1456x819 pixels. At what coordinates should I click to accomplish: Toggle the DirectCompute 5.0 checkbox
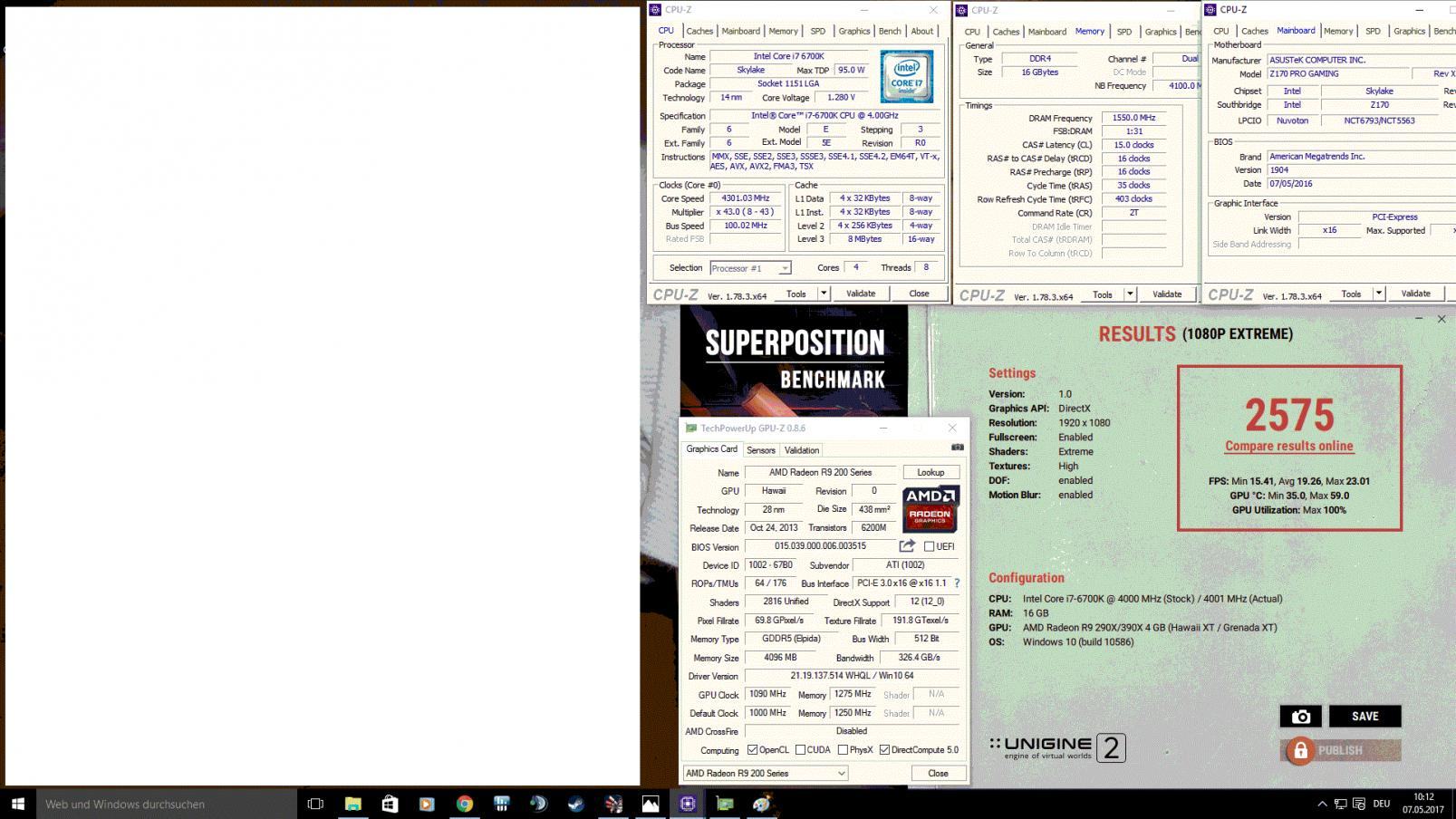(x=884, y=750)
